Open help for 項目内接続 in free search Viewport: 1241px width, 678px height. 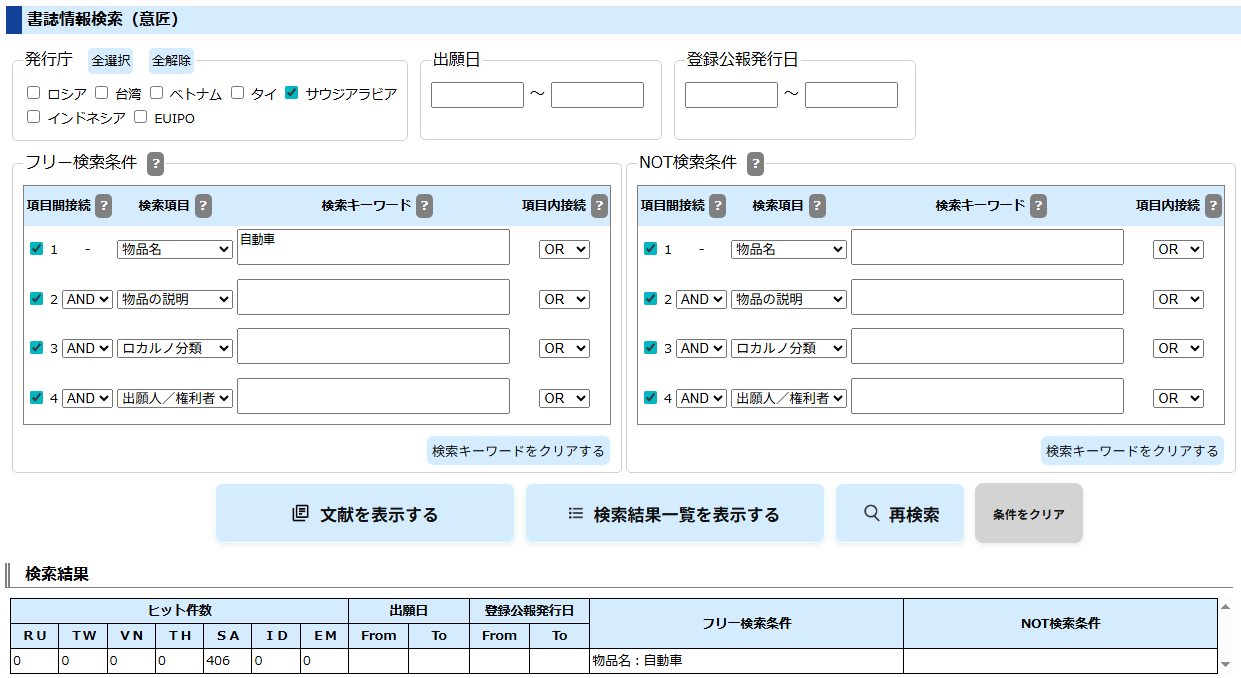pyautogui.click(x=599, y=206)
